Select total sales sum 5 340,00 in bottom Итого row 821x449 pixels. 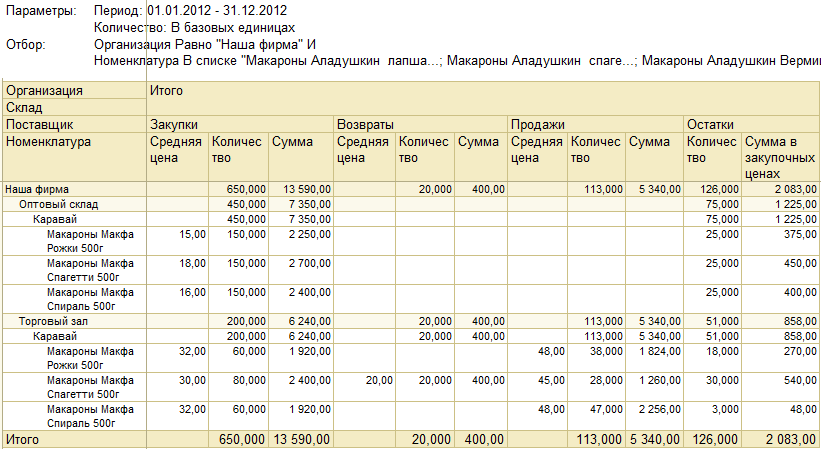coord(654,440)
